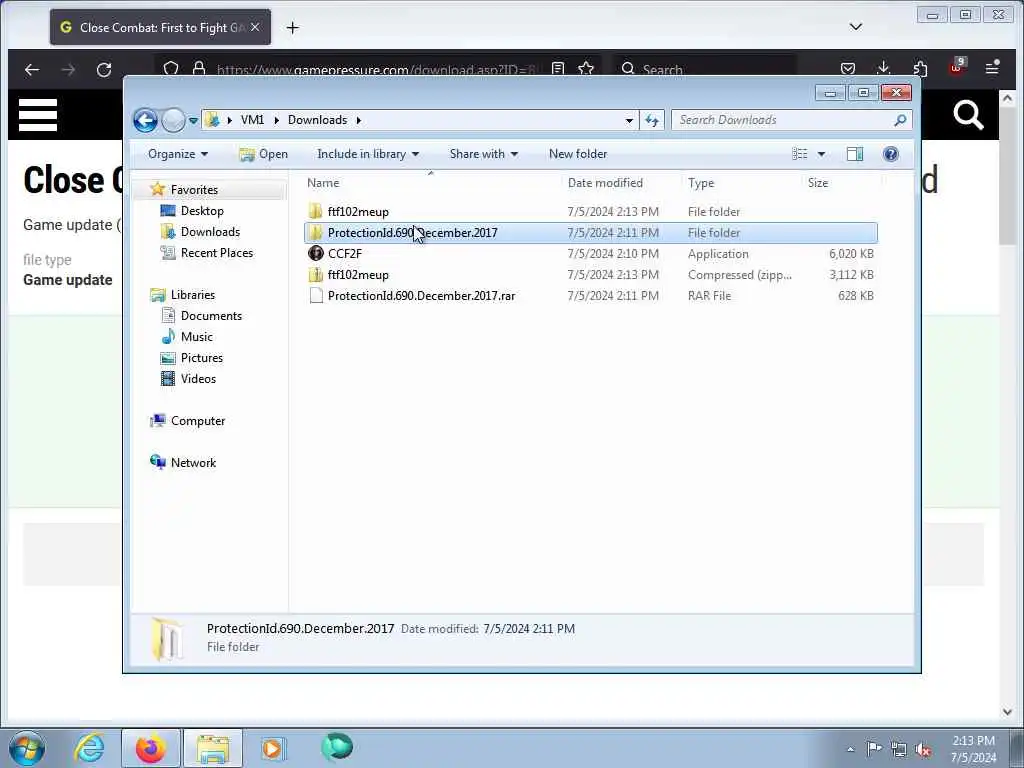
Task: Click Firefox back arrow
Action: point(32,69)
